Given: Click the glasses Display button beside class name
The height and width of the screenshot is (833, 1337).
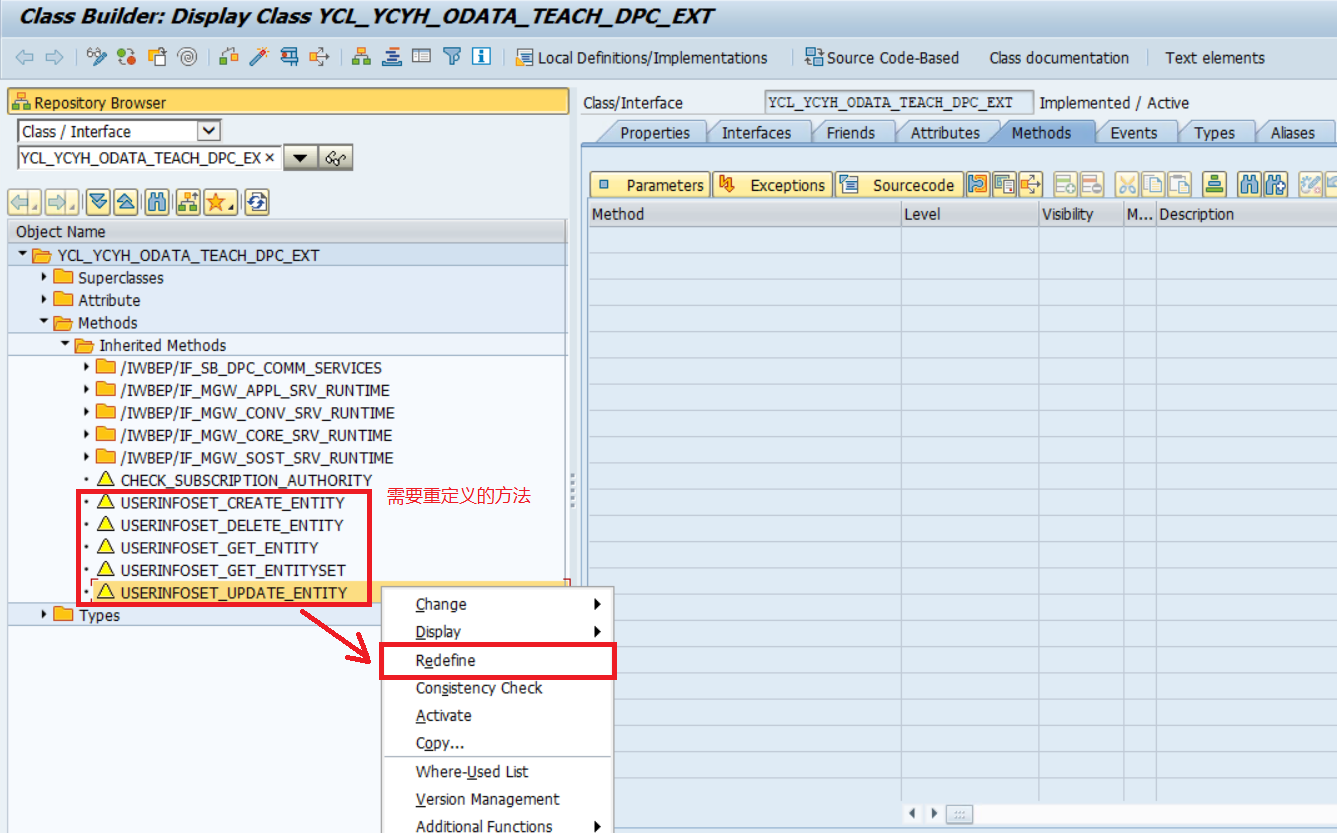Looking at the screenshot, I should coord(337,158).
